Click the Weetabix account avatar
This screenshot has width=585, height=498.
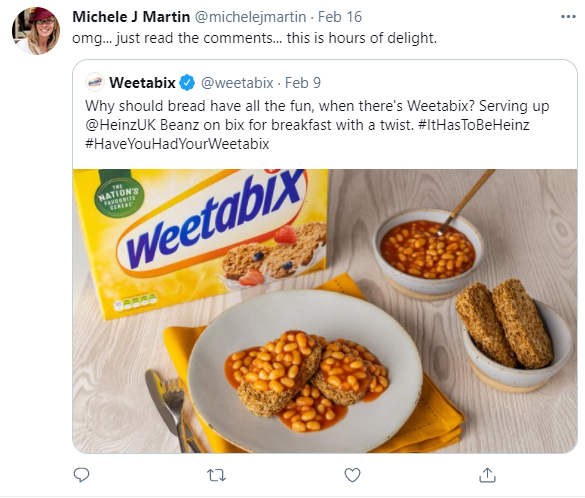click(x=95, y=82)
